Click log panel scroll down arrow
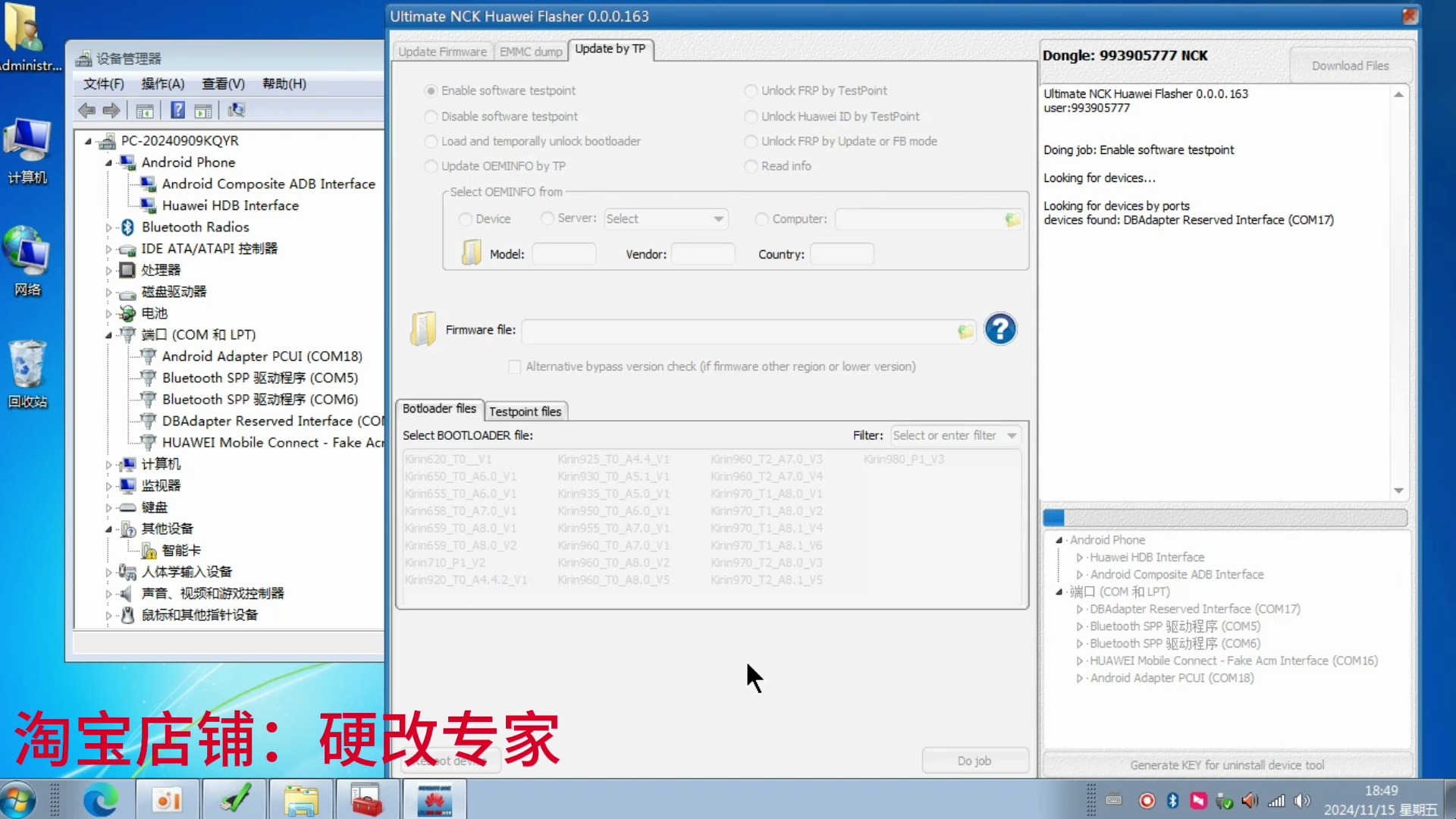The height and width of the screenshot is (819, 1456). pyautogui.click(x=1399, y=491)
